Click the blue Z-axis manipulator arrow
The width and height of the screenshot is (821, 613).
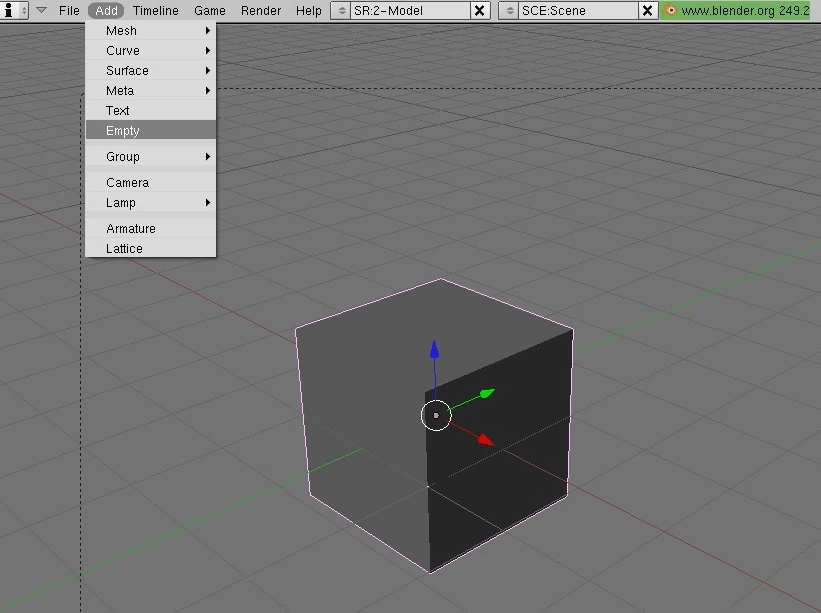(x=434, y=350)
